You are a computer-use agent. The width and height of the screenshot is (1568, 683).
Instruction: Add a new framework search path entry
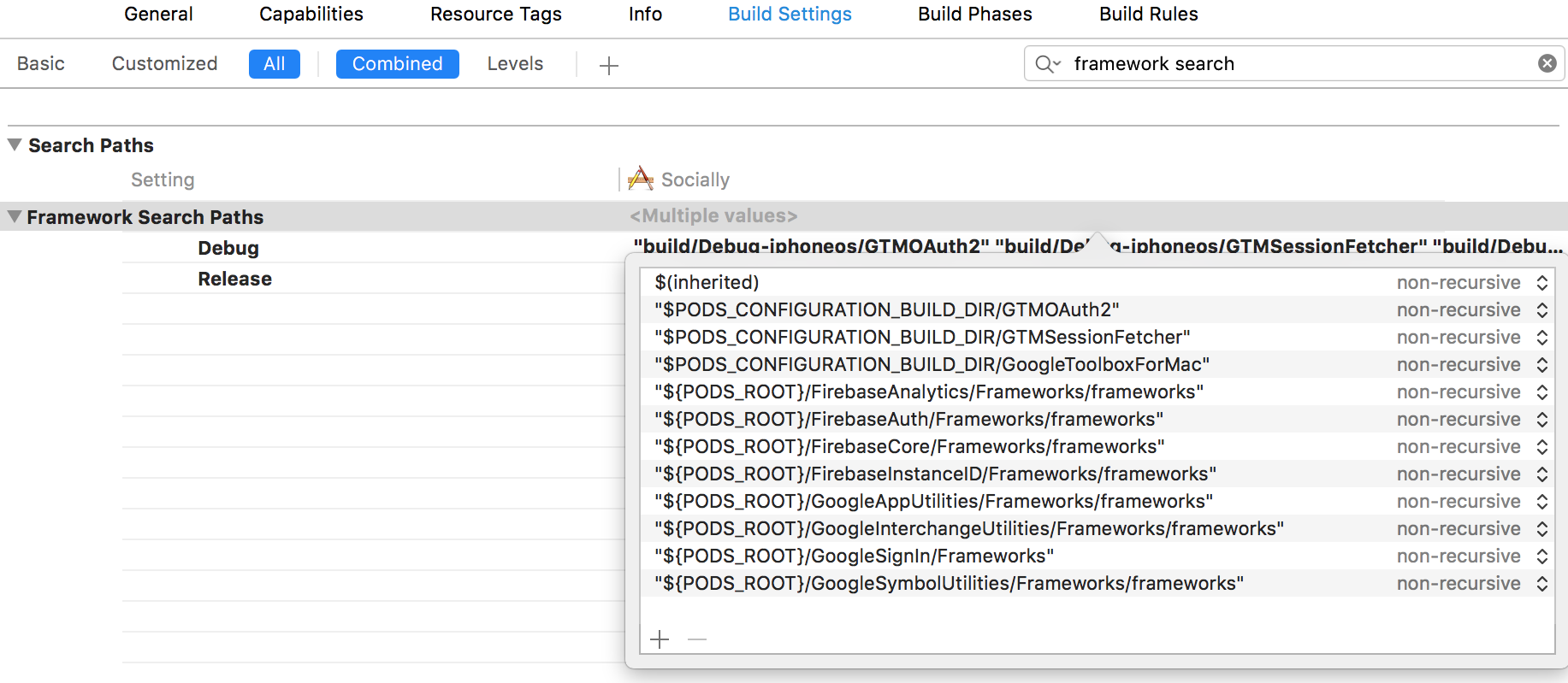[x=660, y=639]
